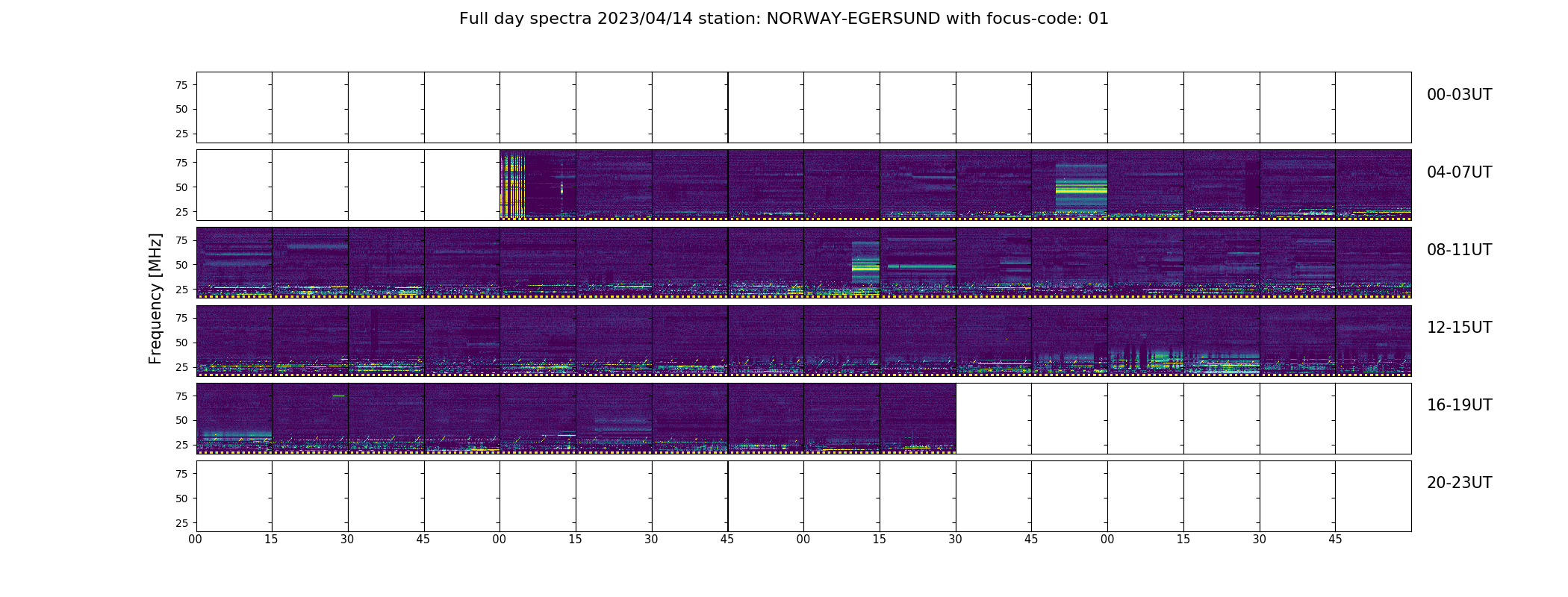Click the 75 tick of the 00-03UT row

181,85
